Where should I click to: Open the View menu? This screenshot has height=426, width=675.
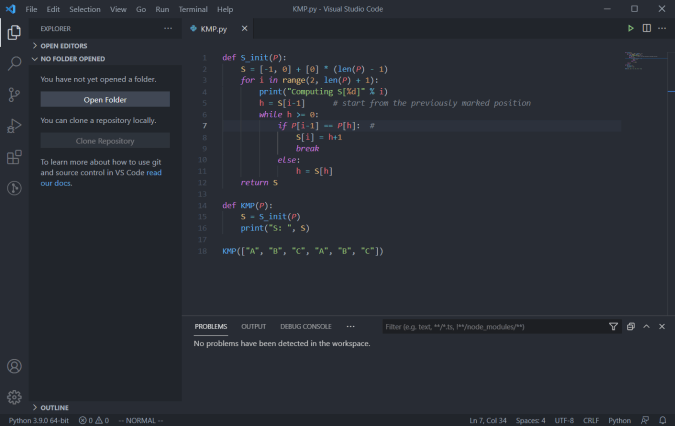118,9
